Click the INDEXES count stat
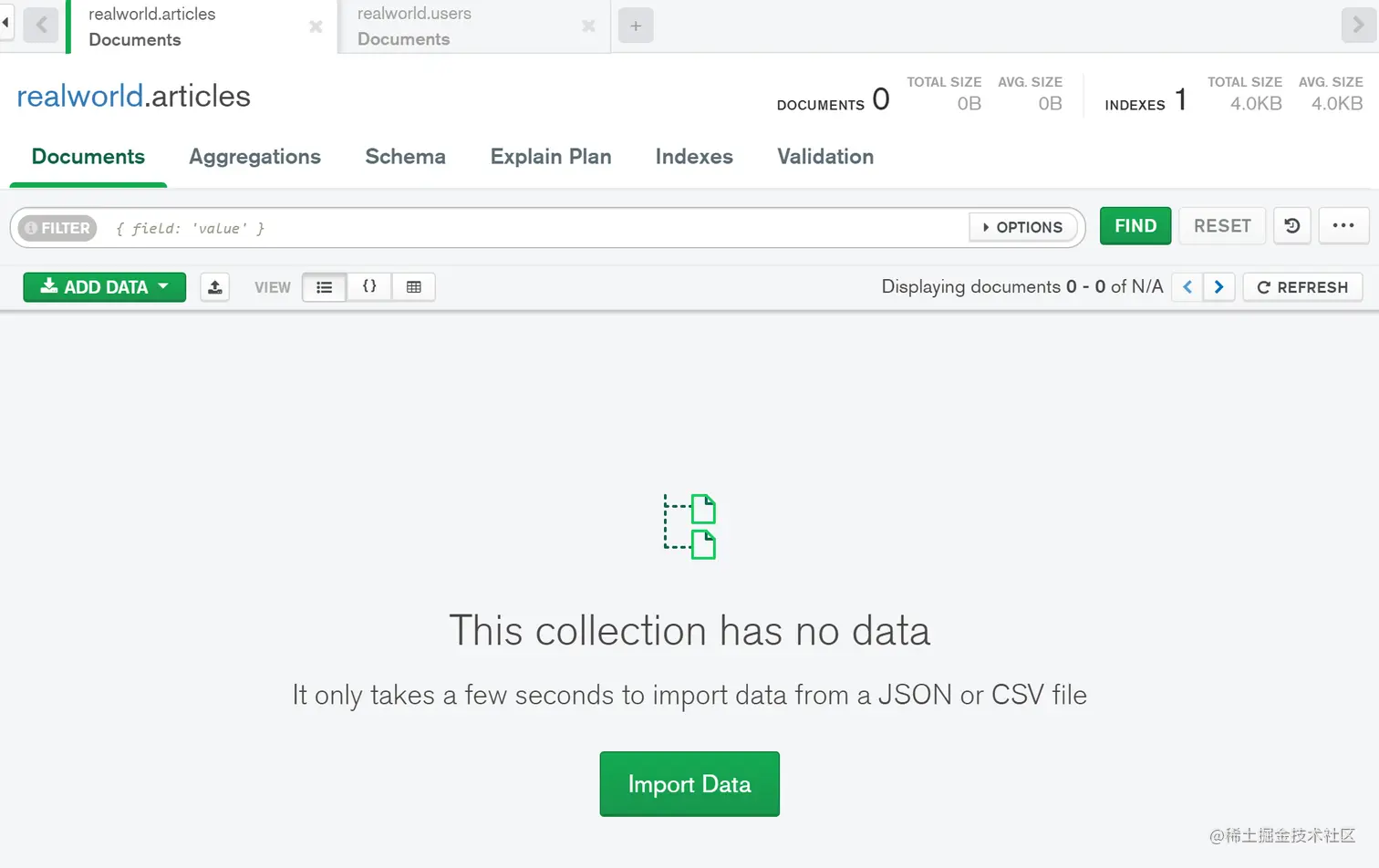This screenshot has width=1379, height=868. (1146, 99)
